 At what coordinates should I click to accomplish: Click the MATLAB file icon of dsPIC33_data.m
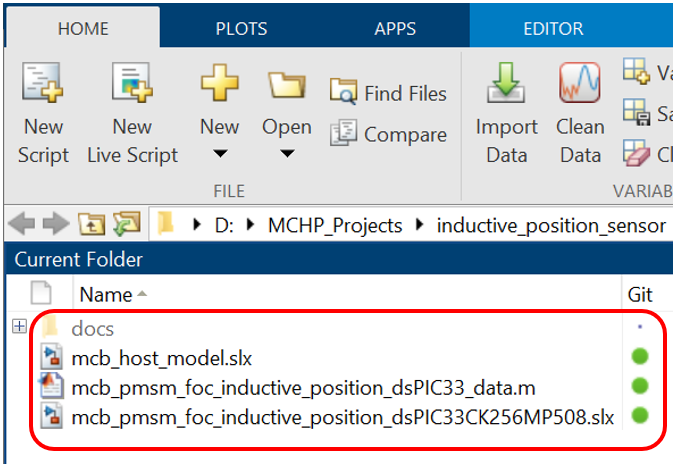51,386
